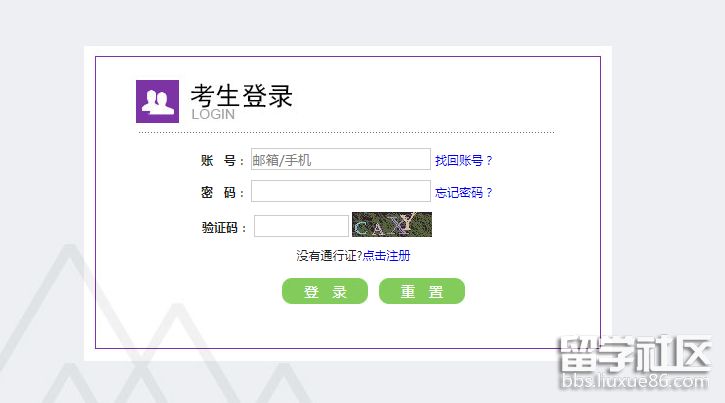Open the 忘记密码? link
725x403 pixels.
pyautogui.click(x=464, y=193)
